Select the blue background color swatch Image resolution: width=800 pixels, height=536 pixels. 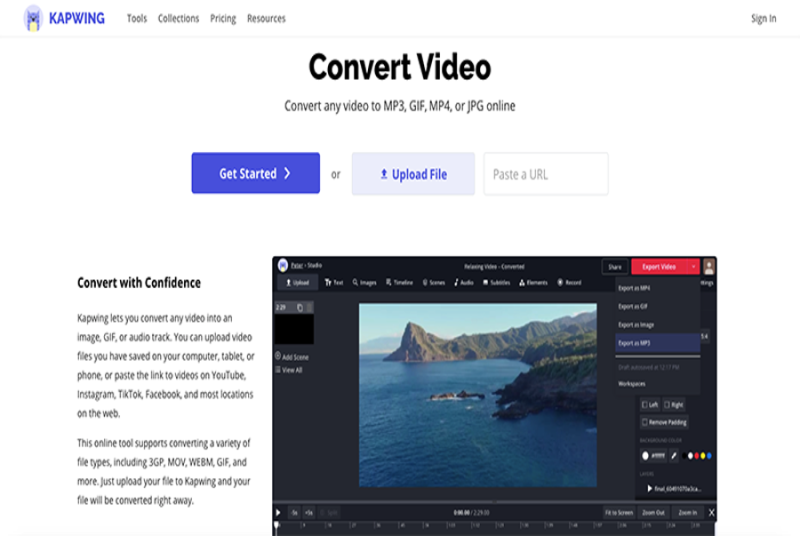pos(709,456)
